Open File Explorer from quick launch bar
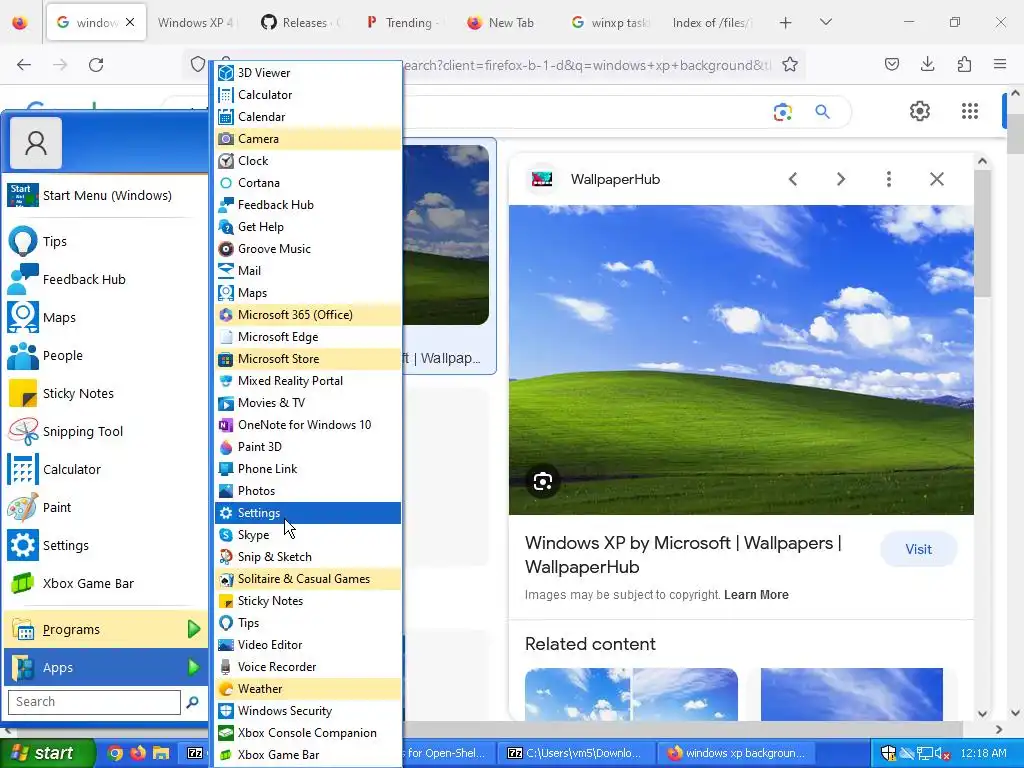This screenshot has width=1024, height=768. (161, 753)
